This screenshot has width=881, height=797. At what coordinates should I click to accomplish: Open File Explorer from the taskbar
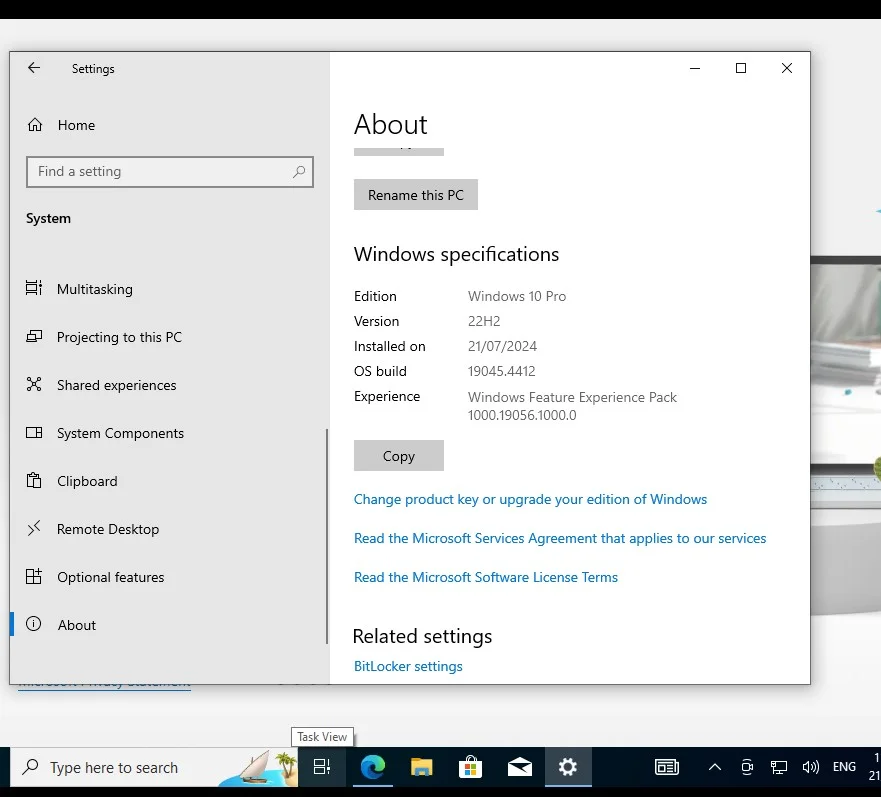(421, 767)
